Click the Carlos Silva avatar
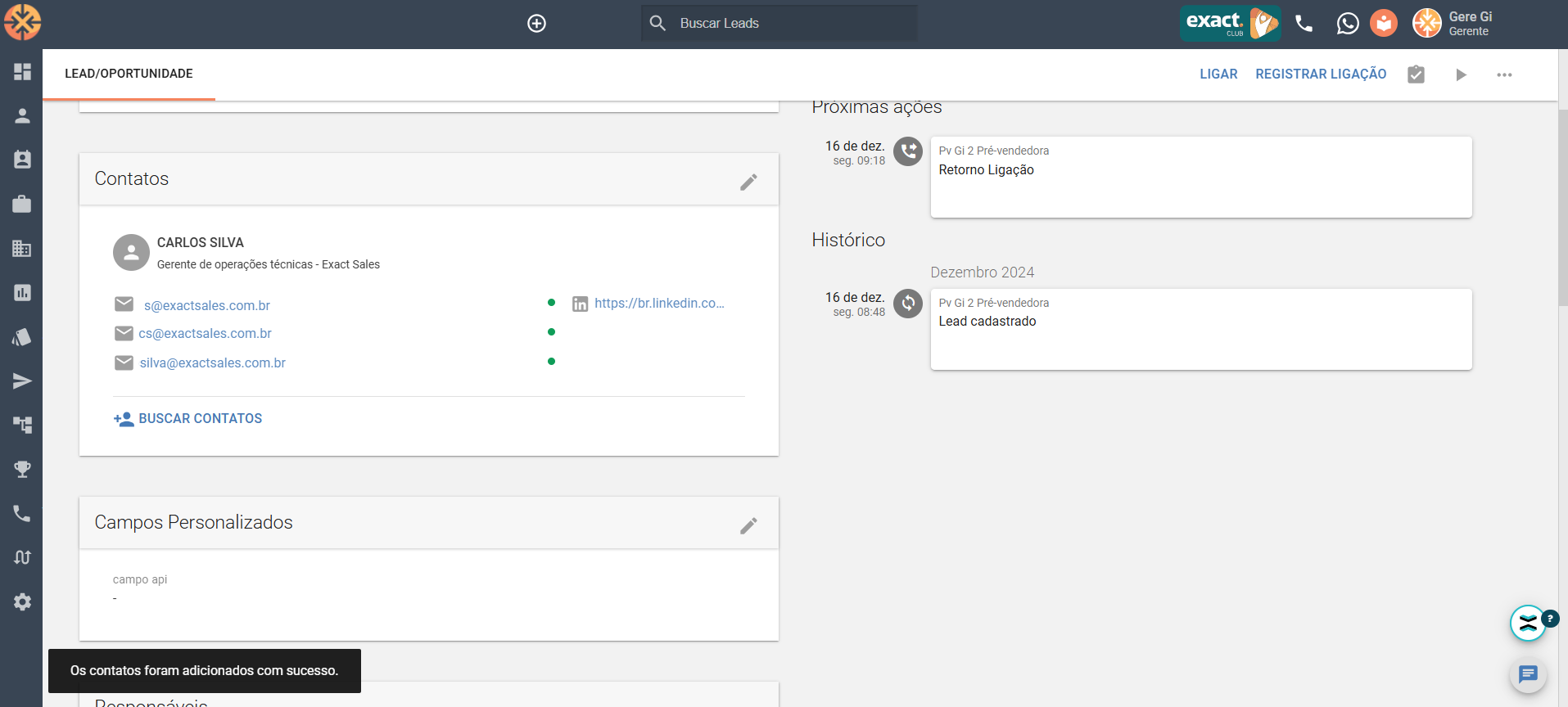Screen dimensions: 1568x707 [131, 253]
